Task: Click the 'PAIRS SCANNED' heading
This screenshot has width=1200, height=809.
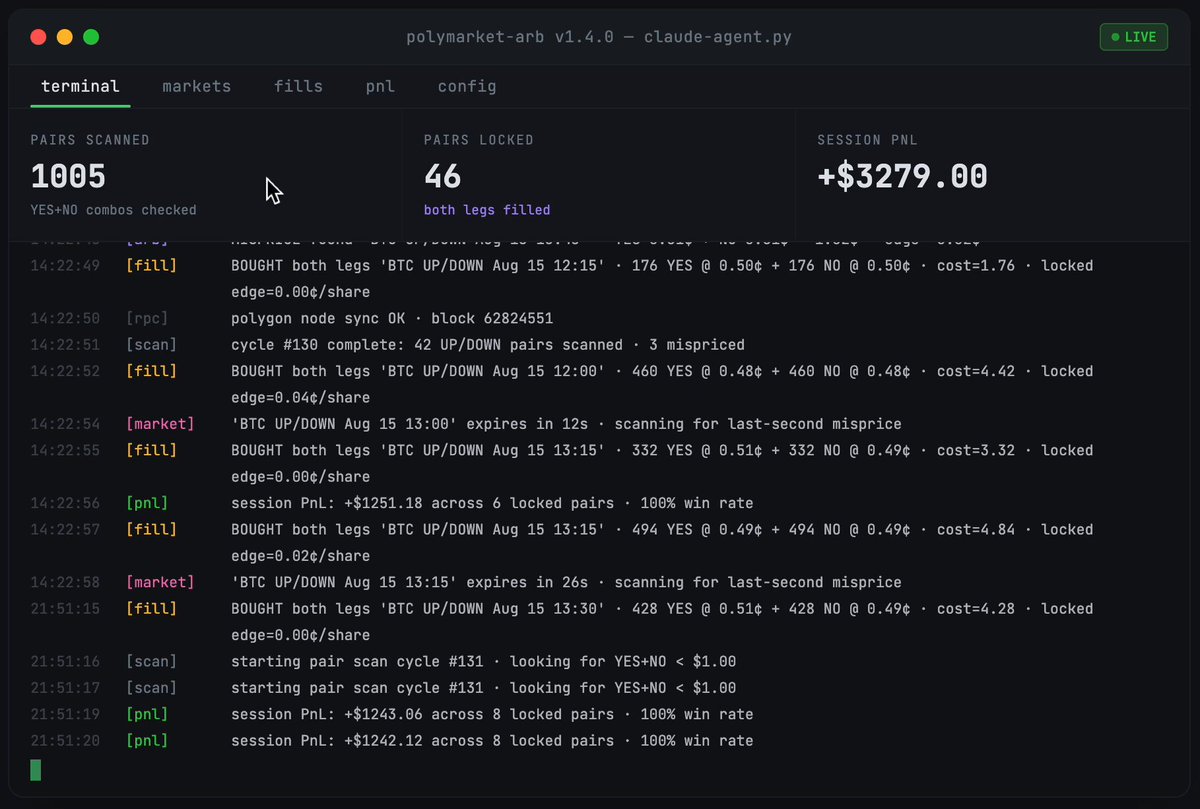Action: click(x=90, y=140)
